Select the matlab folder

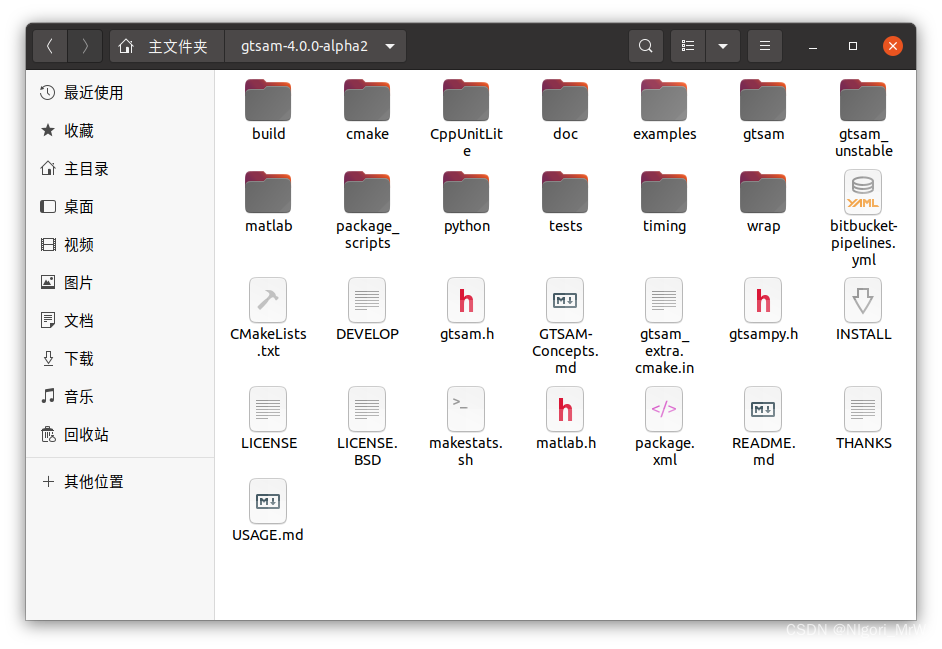tap(268, 203)
